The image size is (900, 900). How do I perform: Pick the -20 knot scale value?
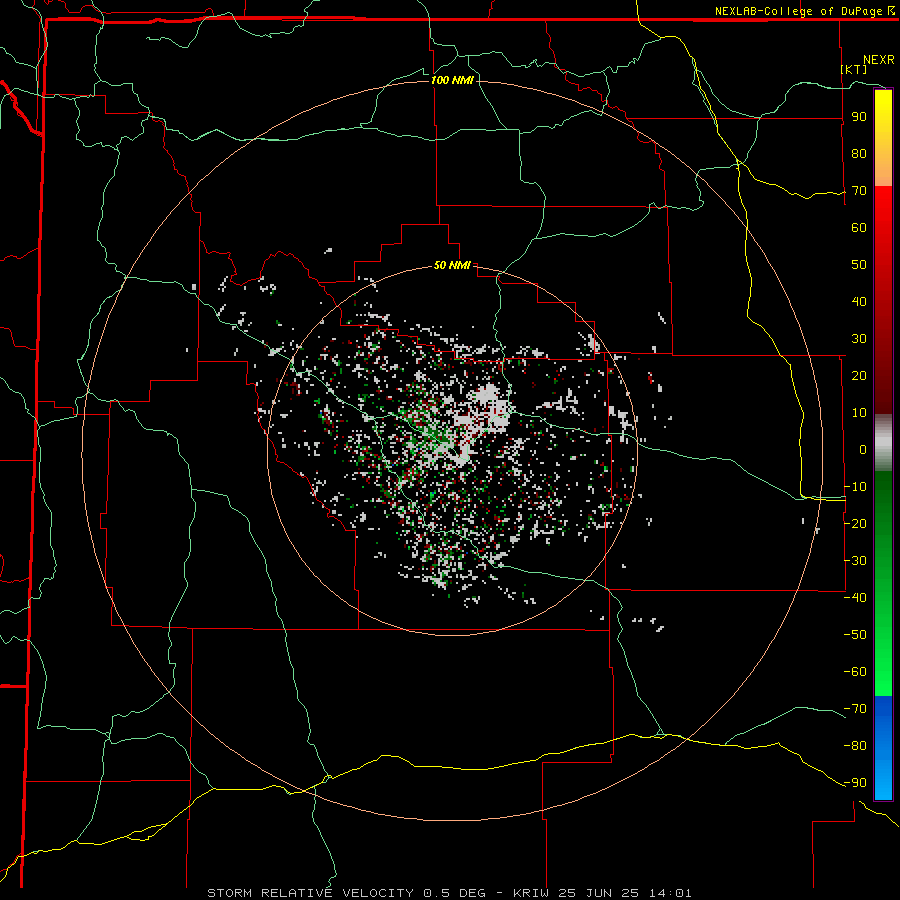tap(855, 523)
